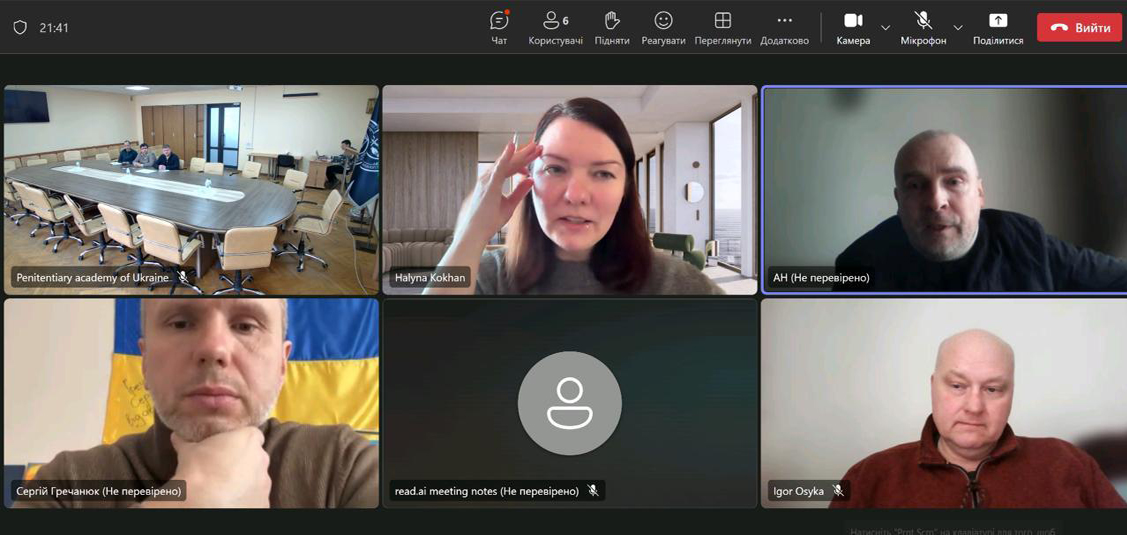Raise hand with Підняти button

click(612, 28)
